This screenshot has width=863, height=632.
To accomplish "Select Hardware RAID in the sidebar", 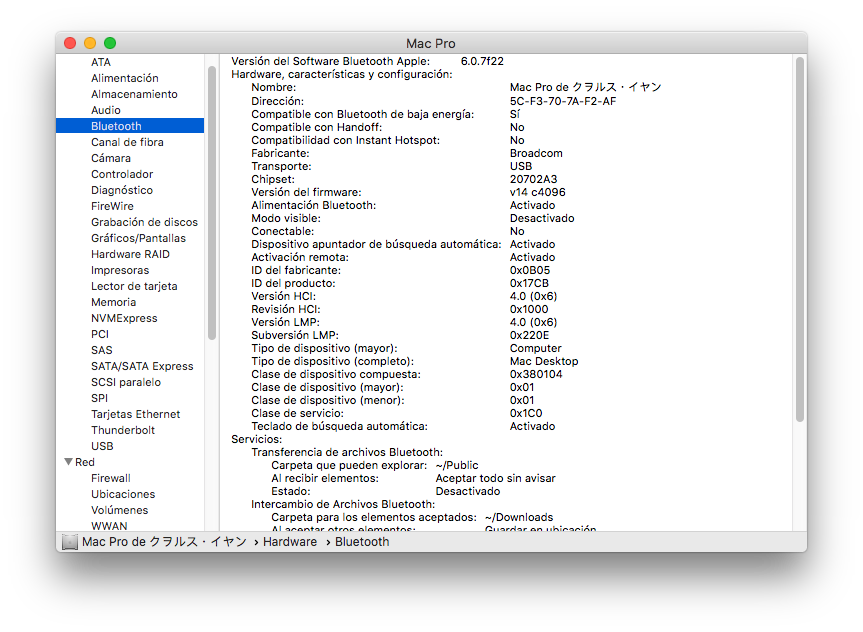I will [x=130, y=254].
